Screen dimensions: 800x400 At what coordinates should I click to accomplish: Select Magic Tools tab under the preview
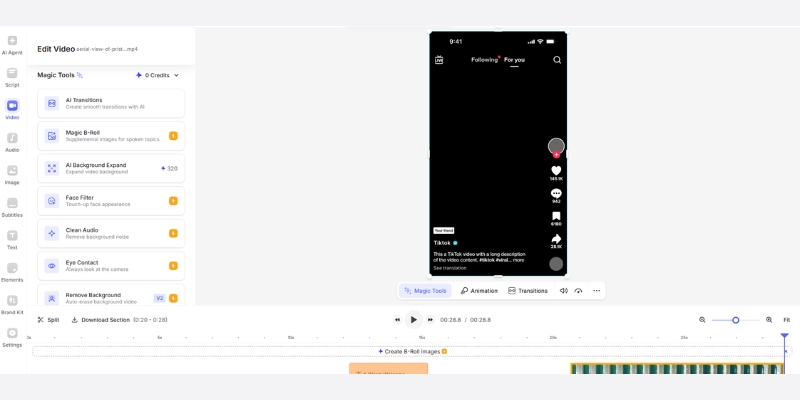[x=425, y=291]
